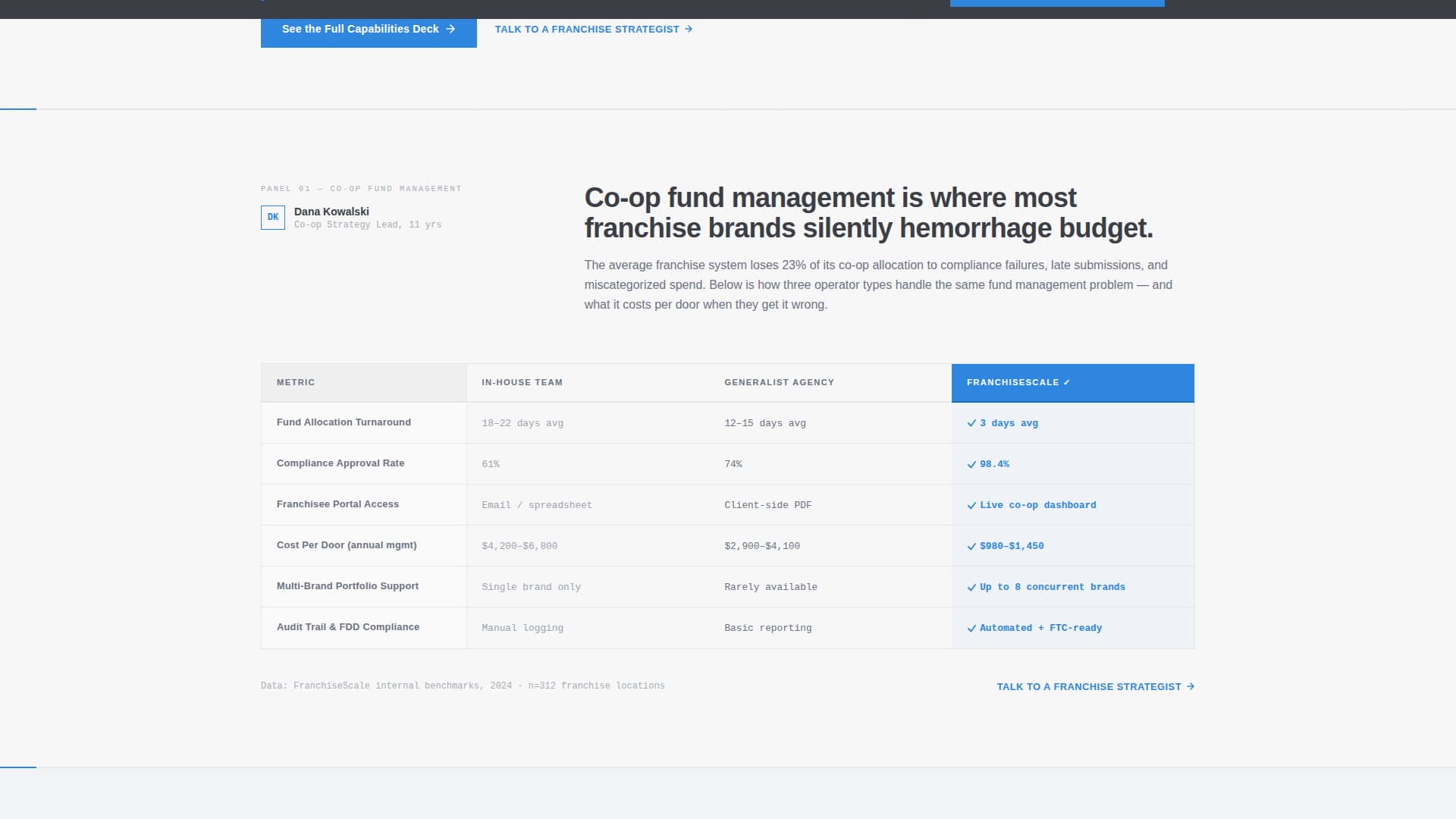Click the checkmark beside '3 days avg'

coord(971,423)
